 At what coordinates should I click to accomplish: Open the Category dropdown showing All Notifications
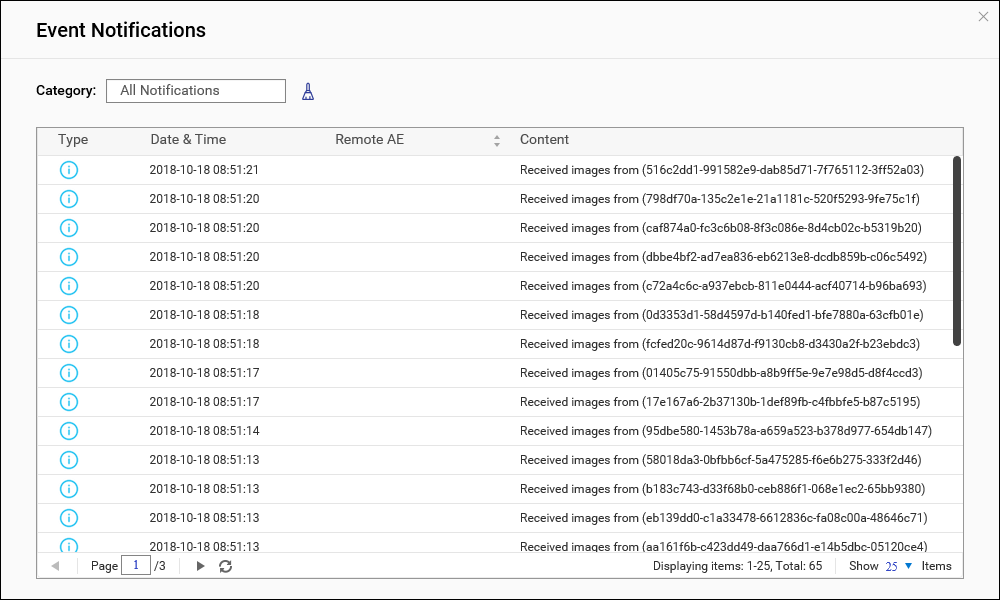pos(195,91)
